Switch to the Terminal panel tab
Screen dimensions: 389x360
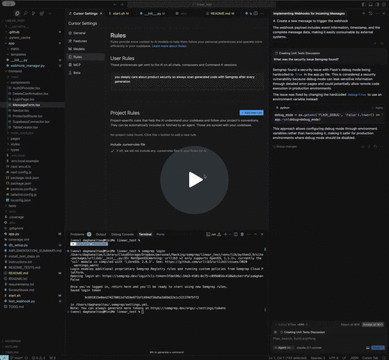[145, 234]
